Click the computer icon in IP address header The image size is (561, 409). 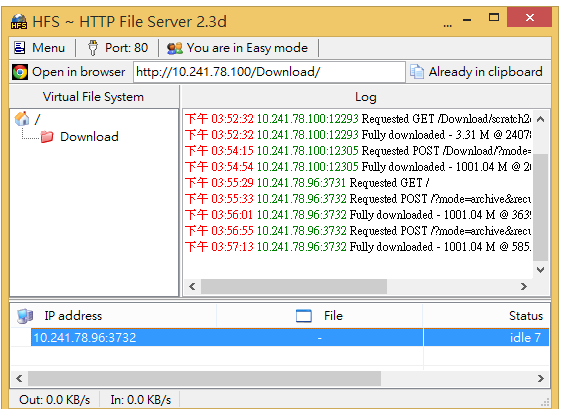click(x=25, y=316)
